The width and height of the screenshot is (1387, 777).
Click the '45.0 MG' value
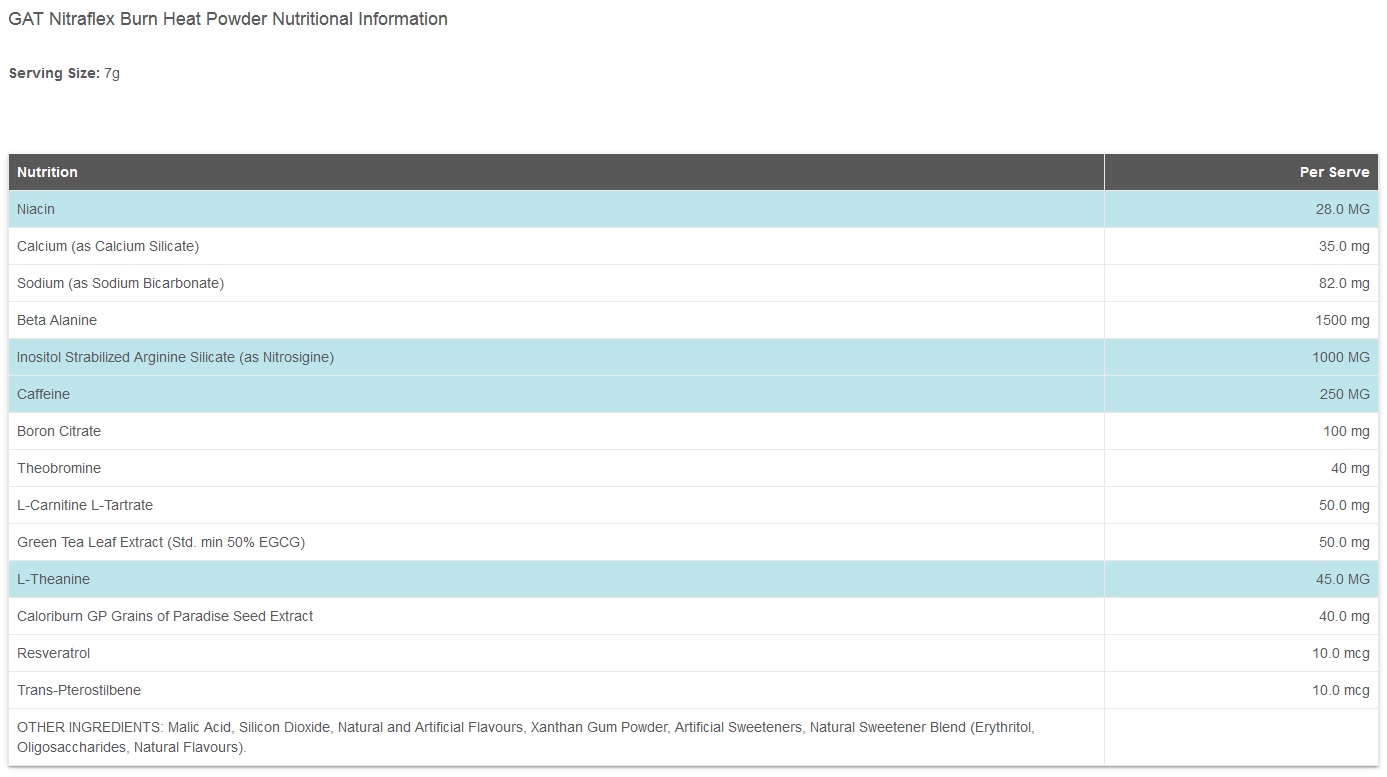pyautogui.click(x=1342, y=579)
